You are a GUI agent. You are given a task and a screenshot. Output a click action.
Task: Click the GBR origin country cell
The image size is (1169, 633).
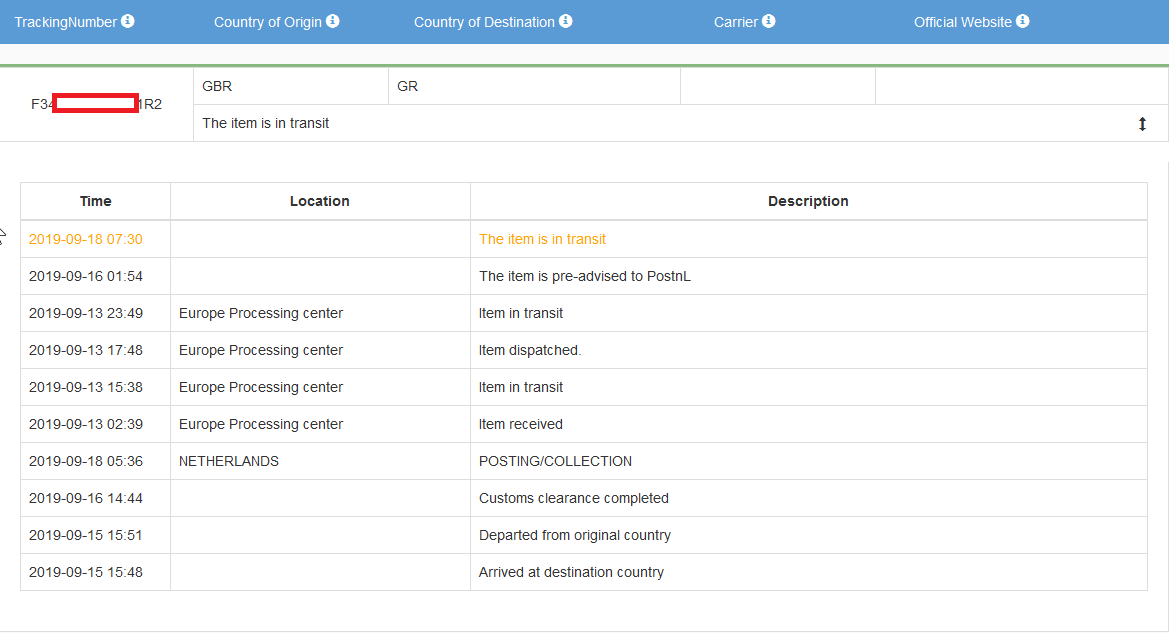(291, 86)
